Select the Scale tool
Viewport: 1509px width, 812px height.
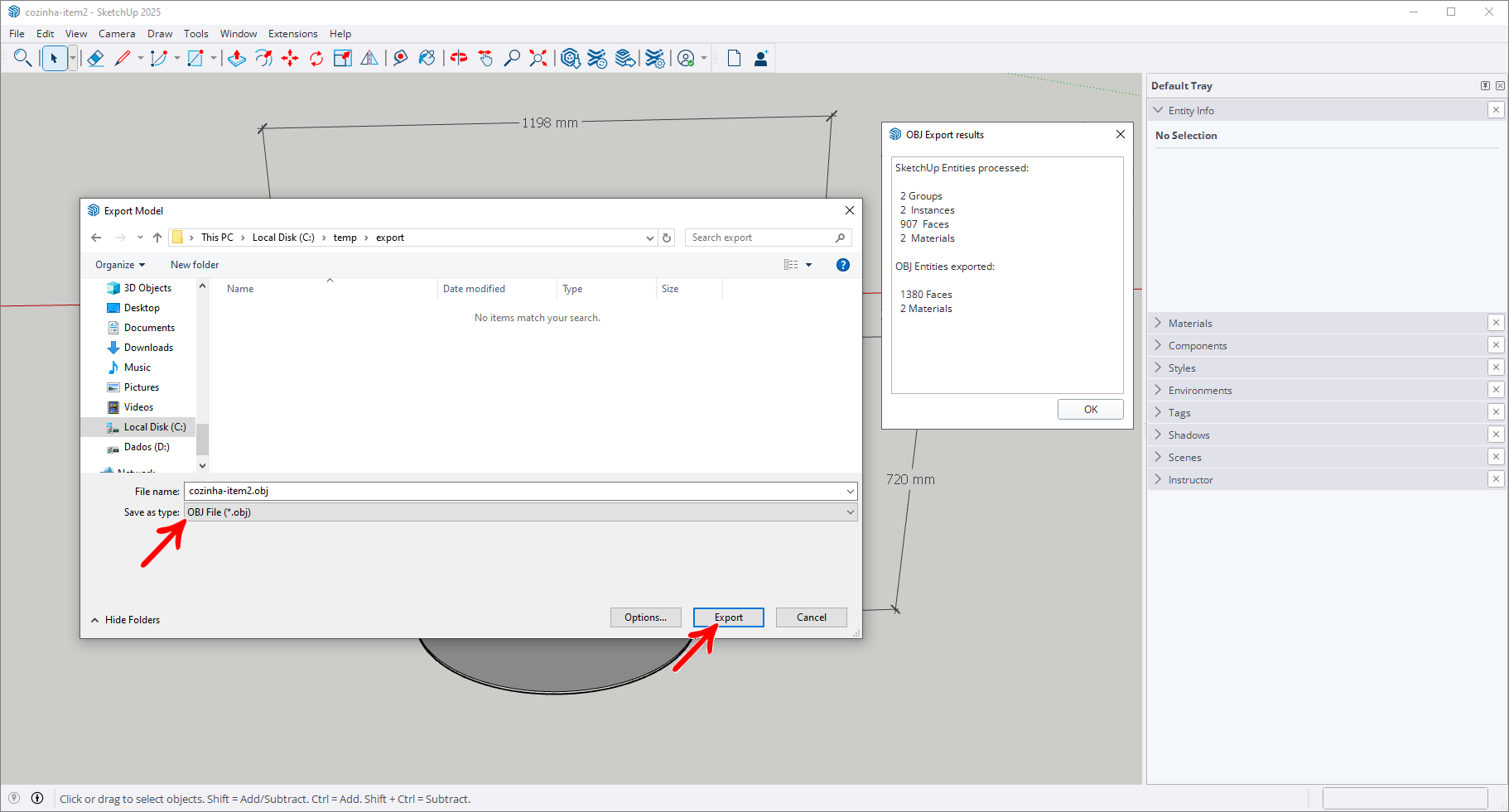[343, 58]
